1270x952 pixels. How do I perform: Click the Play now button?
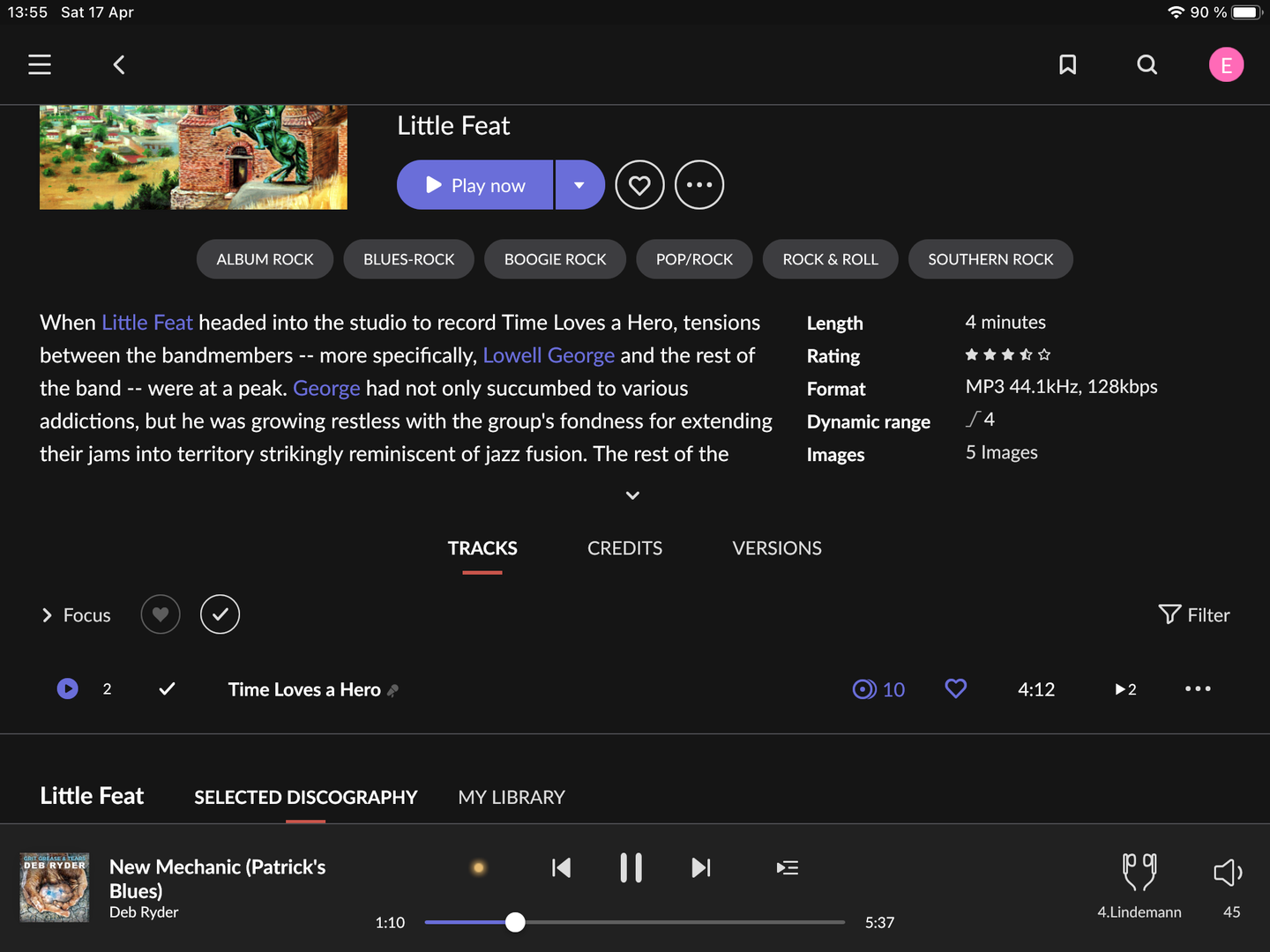[474, 185]
